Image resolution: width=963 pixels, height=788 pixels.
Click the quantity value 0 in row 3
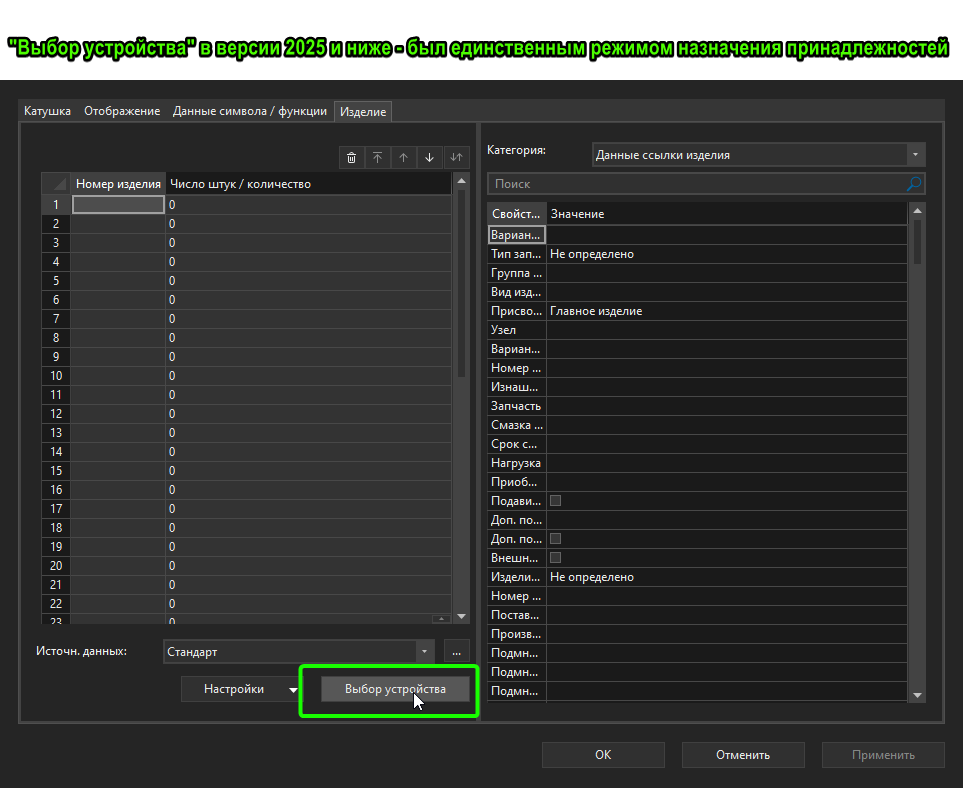click(x=308, y=243)
